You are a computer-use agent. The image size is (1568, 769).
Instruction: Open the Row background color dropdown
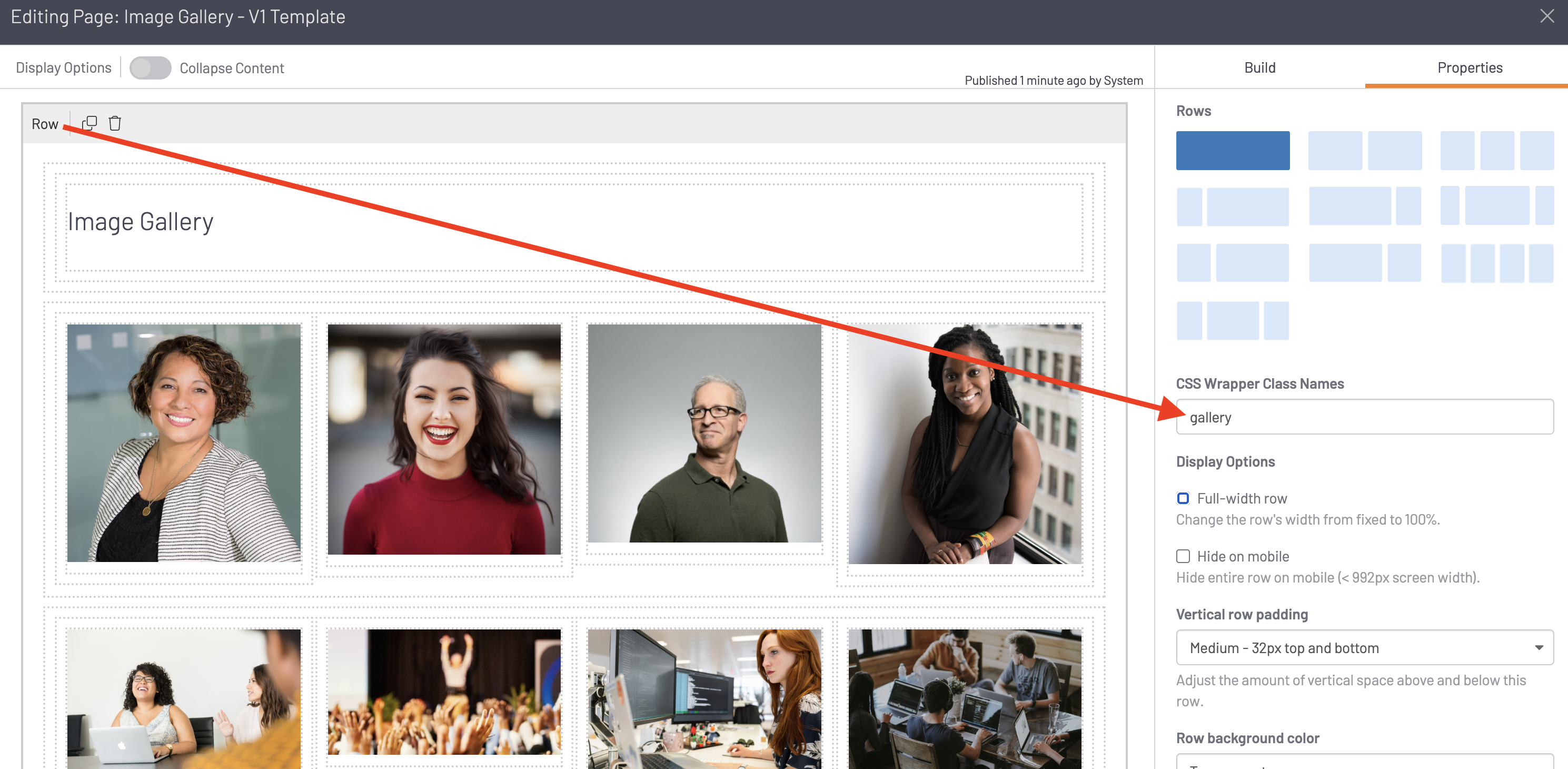(x=1364, y=762)
